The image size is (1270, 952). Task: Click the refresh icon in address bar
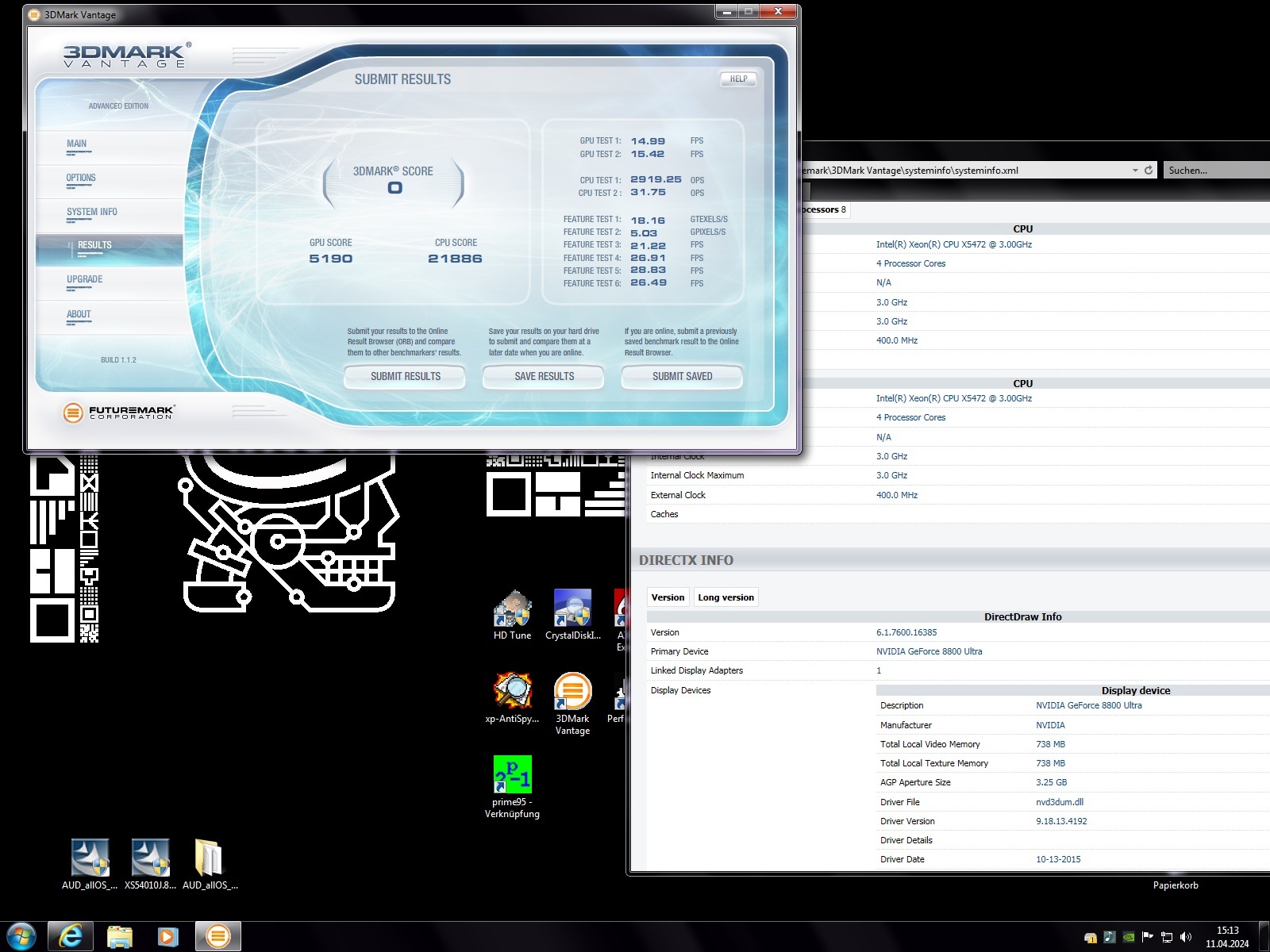tap(1148, 170)
